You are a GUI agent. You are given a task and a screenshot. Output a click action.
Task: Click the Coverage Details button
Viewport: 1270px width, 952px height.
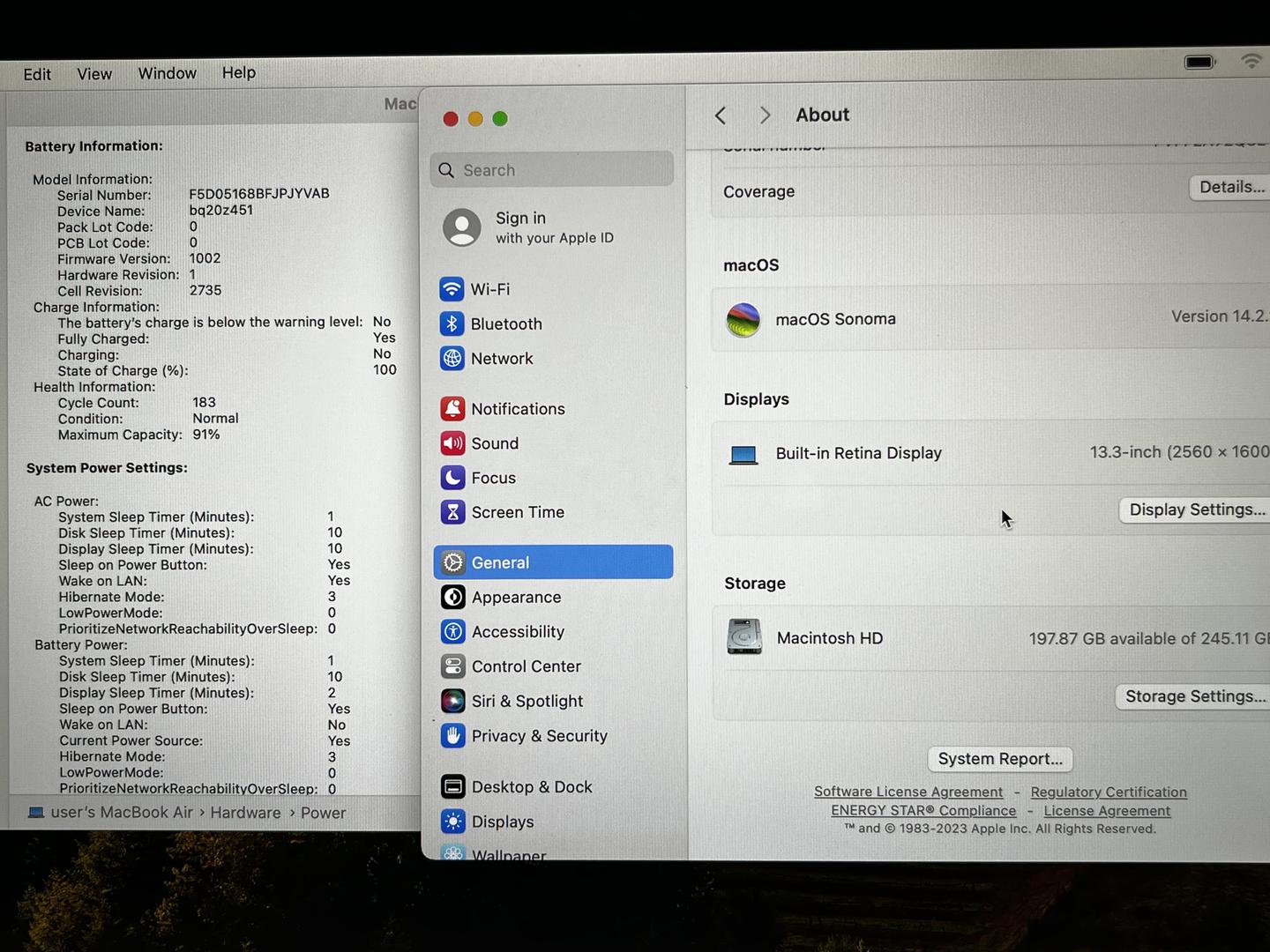pyautogui.click(x=1231, y=187)
